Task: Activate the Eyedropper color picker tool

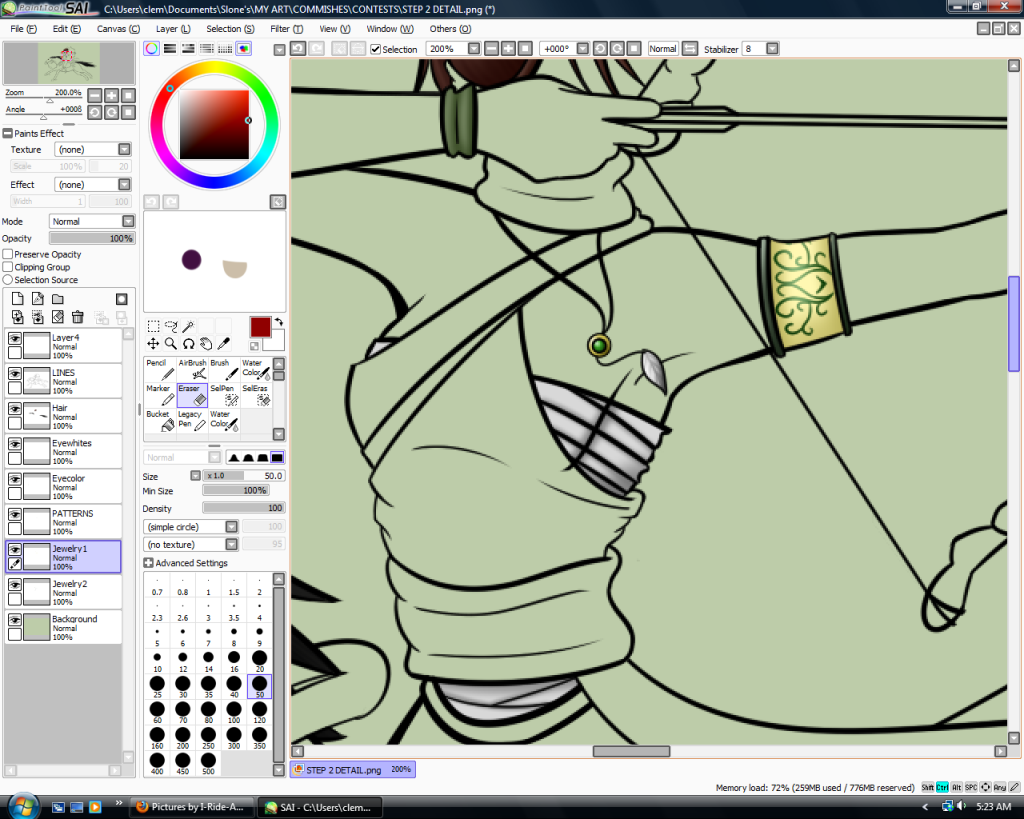Action: [x=223, y=343]
